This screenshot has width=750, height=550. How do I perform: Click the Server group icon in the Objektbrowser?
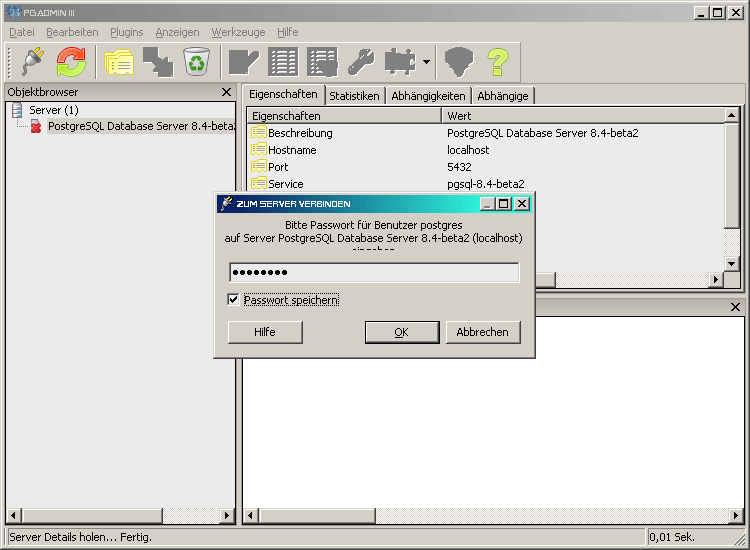click(x=17, y=110)
